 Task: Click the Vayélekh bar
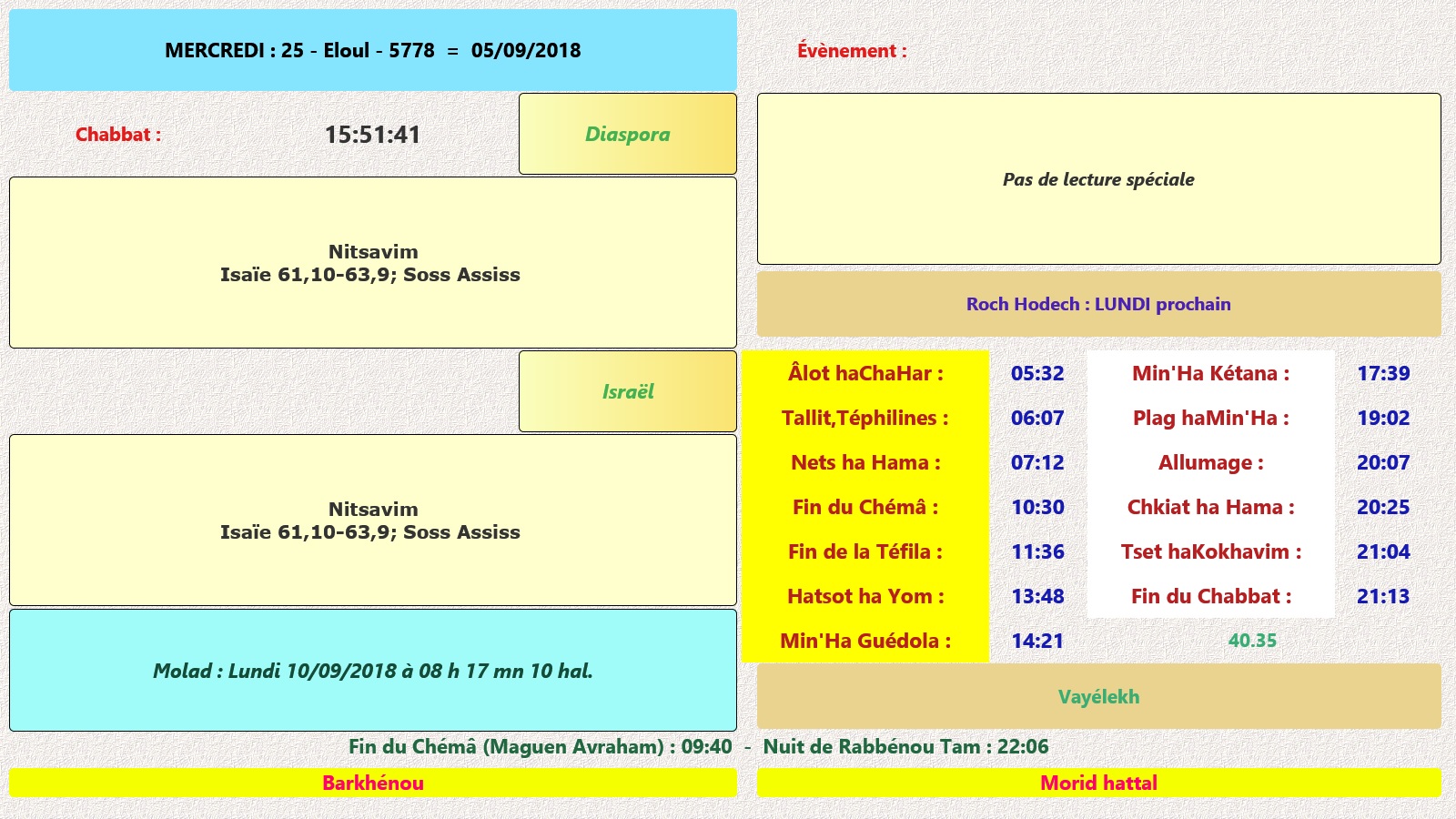pyautogui.click(x=1098, y=697)
